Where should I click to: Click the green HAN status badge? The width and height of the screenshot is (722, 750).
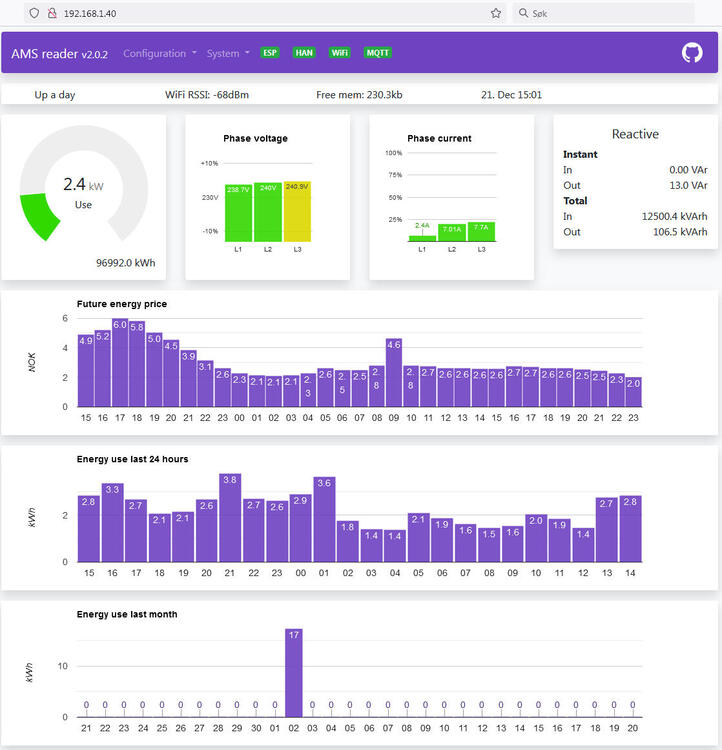pyautogui.click(x=304, y=53)
